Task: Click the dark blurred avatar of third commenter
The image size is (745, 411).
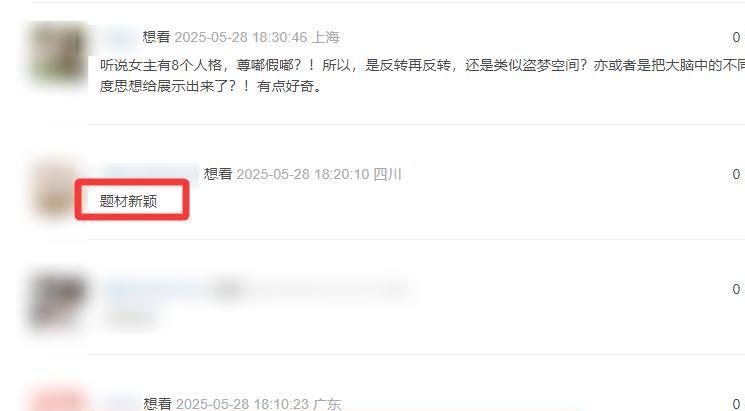Action: [x=57, y=303]
